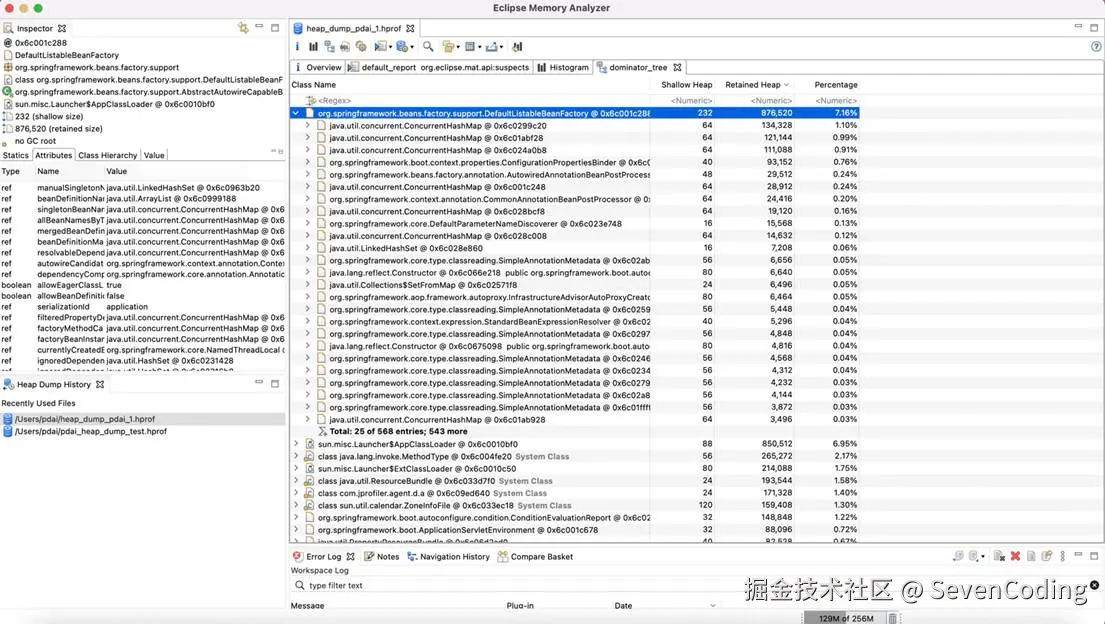
Task: Collapse the DefaultListableBeanFactory tree node
Action: (x=296, y=113)
